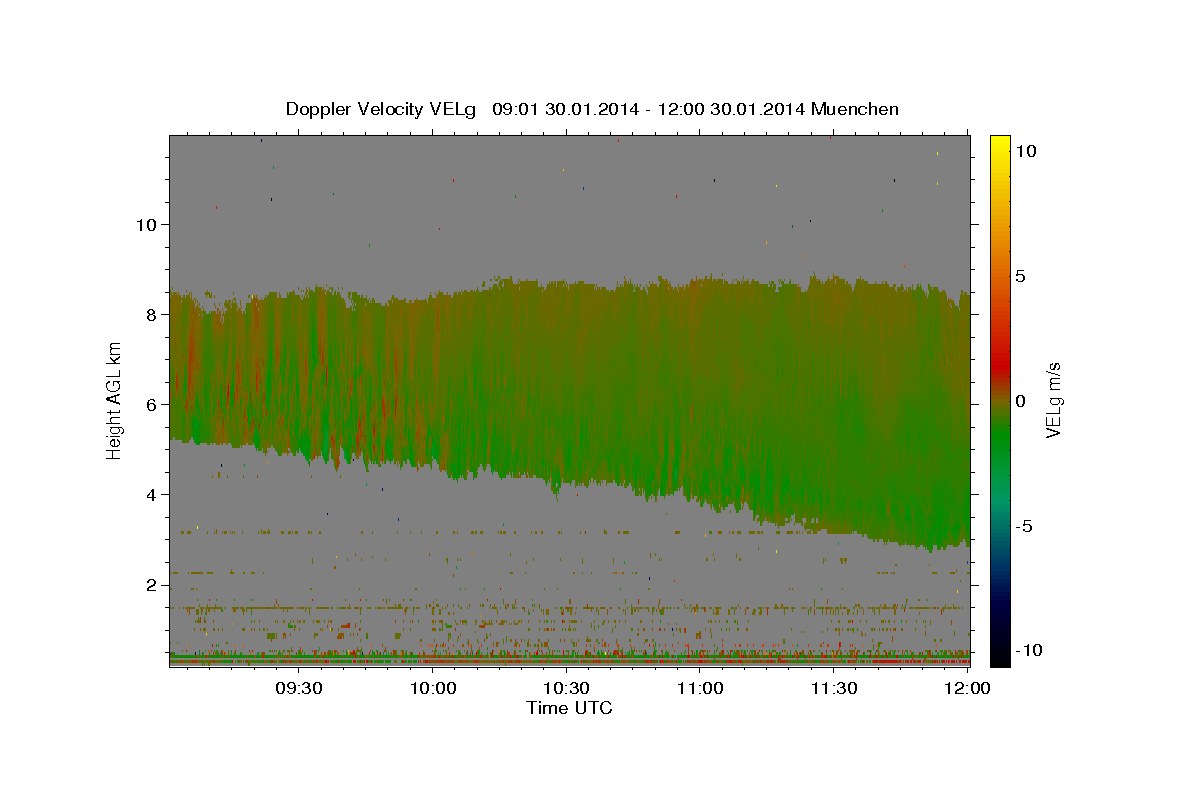
Task: Click colorbar label '5'
Action: [x=1021, y=276]
